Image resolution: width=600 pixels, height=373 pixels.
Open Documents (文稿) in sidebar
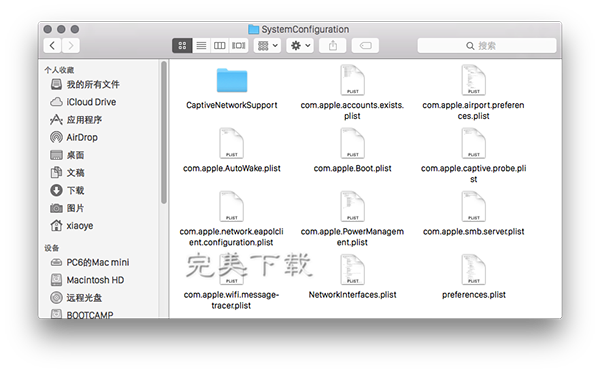tap(67, 173)
